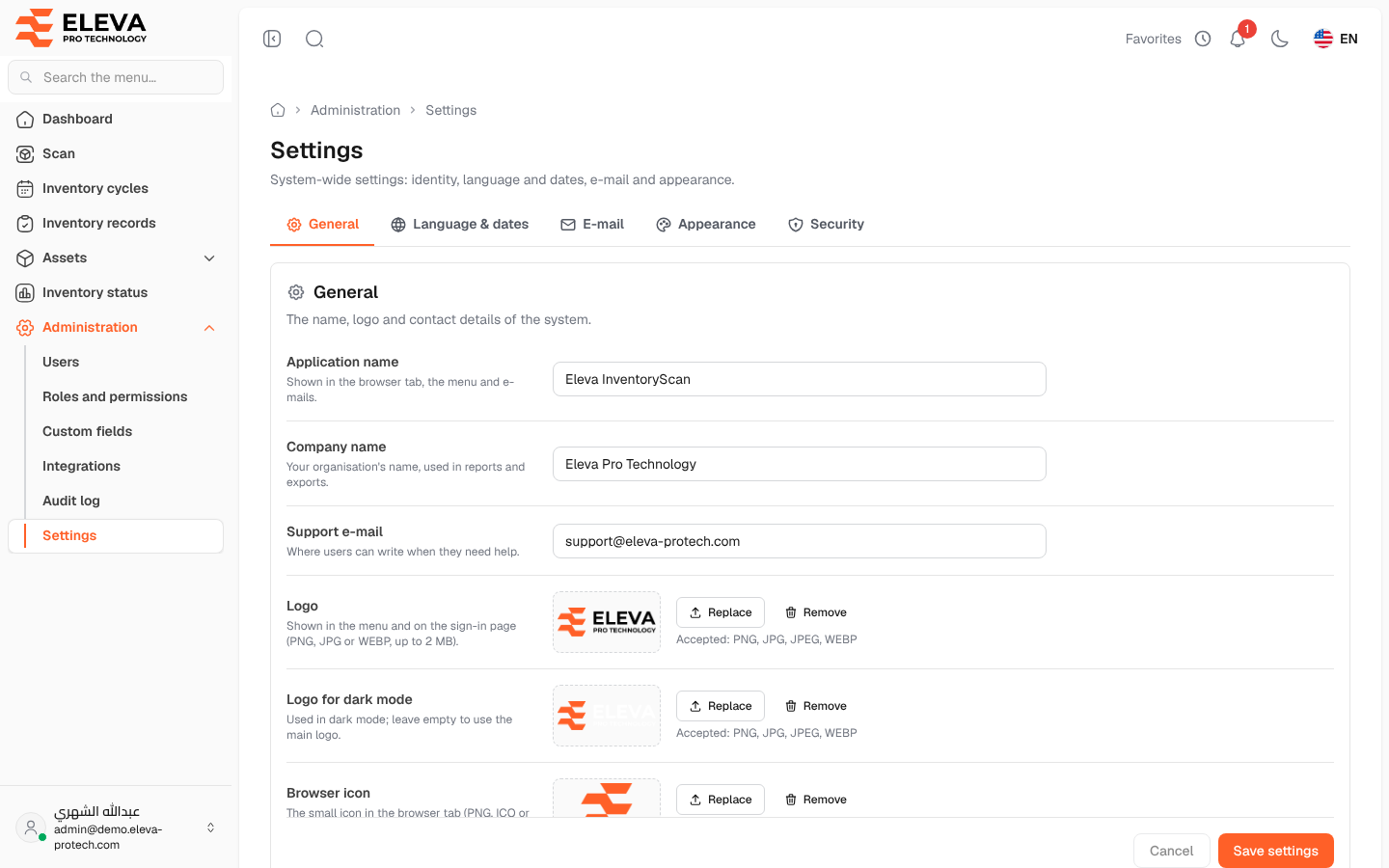Viewport: 1389px width, 868px height.
Task: Open Users under Administration
Action: click(x=125, y=362)
